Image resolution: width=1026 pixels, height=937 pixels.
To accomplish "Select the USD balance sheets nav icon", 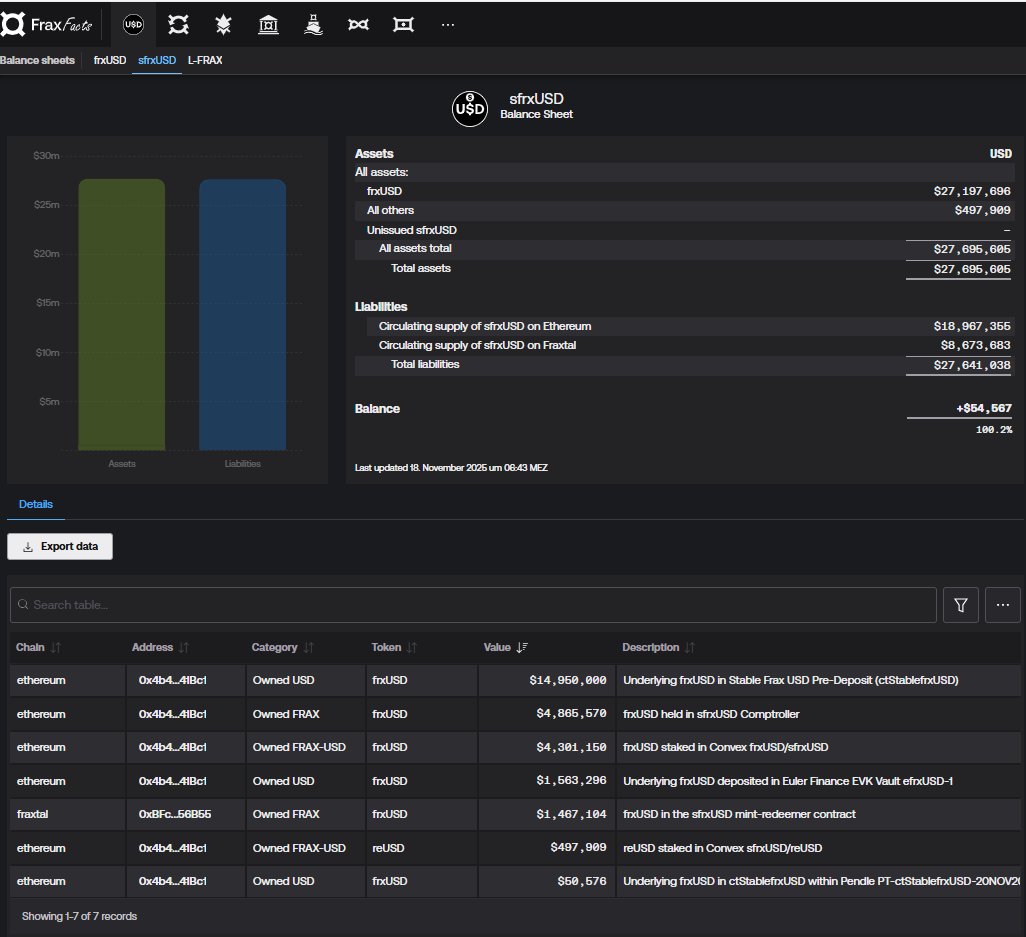I will tap(133, 25).
